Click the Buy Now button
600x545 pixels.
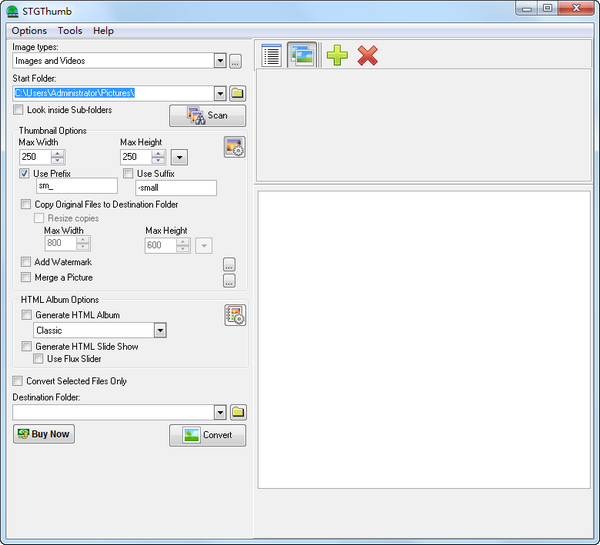(x=44, y=434)
